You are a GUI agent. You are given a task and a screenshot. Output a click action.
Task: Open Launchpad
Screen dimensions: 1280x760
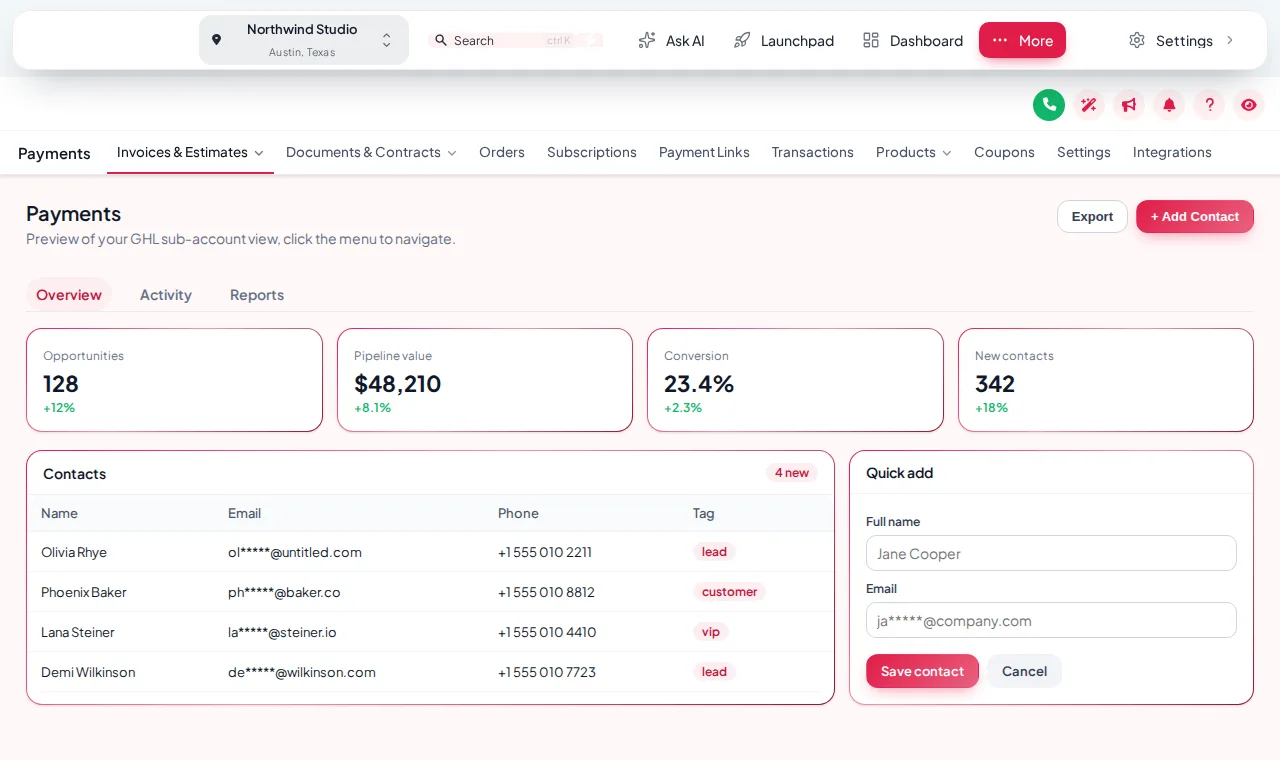coord(784,40)
